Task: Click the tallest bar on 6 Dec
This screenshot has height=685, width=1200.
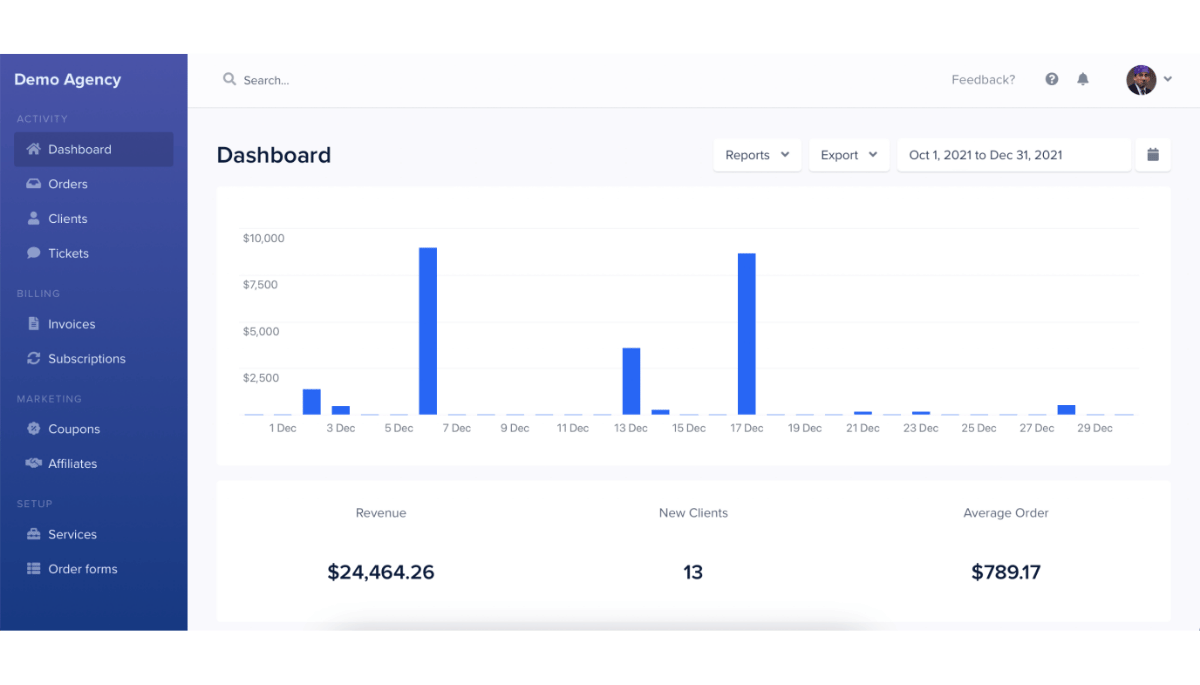Action: coord(428,330)
